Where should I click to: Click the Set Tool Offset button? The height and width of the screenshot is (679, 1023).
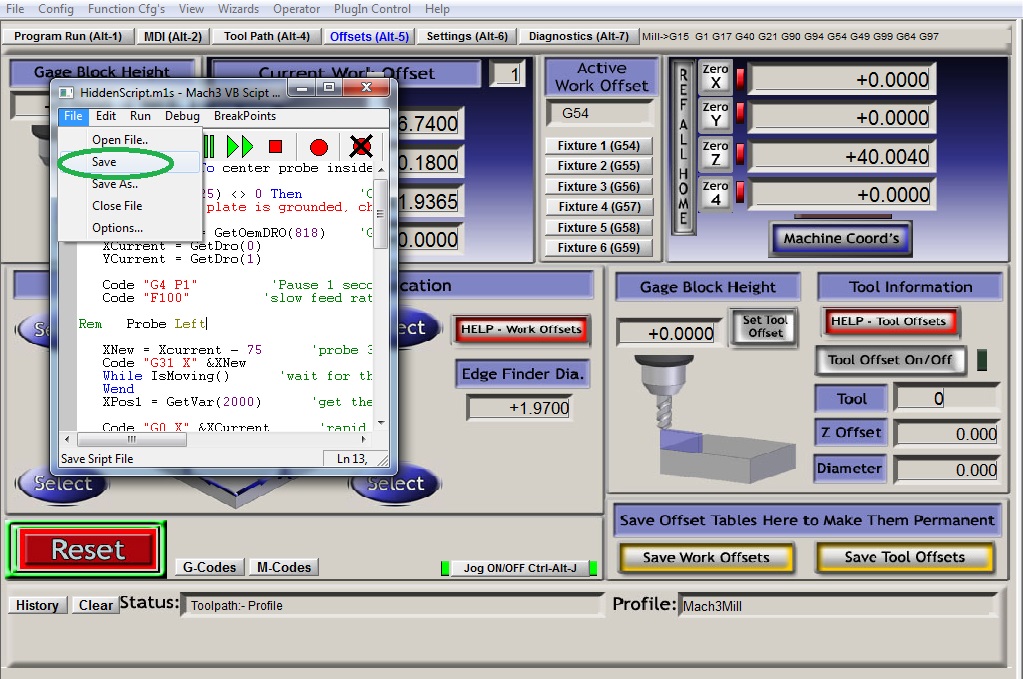(x=765, y=327)
